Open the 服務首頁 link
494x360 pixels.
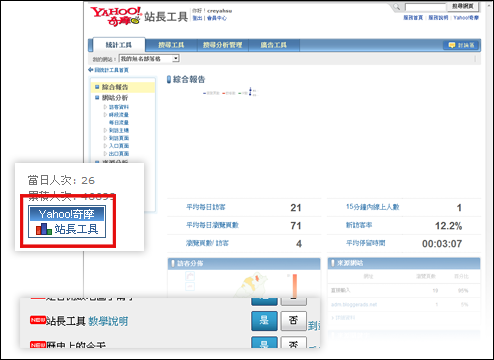[413, 18]
